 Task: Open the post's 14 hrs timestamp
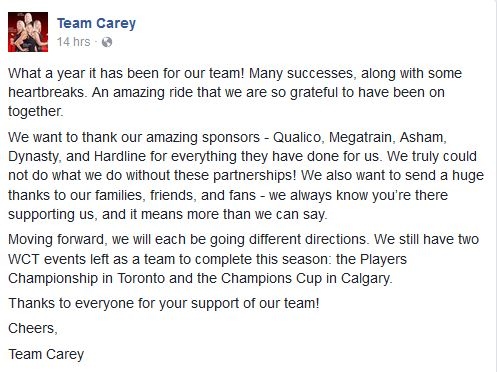(73, 42)
